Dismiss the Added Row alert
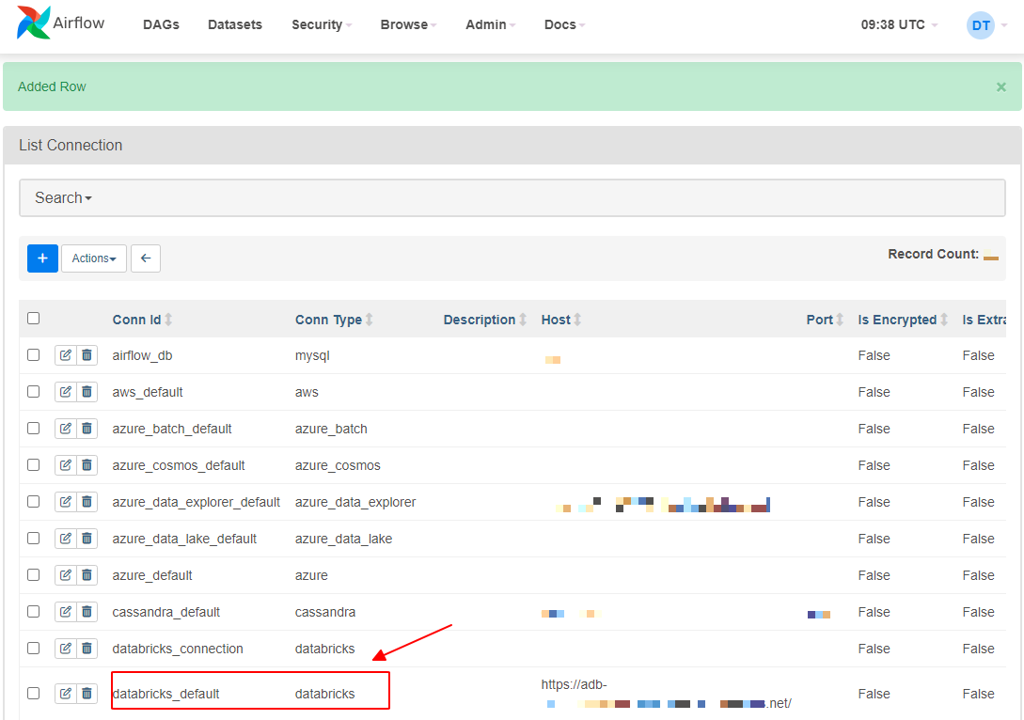Viewport: 1024px width, 720px height. click(x=1000, y=87)
